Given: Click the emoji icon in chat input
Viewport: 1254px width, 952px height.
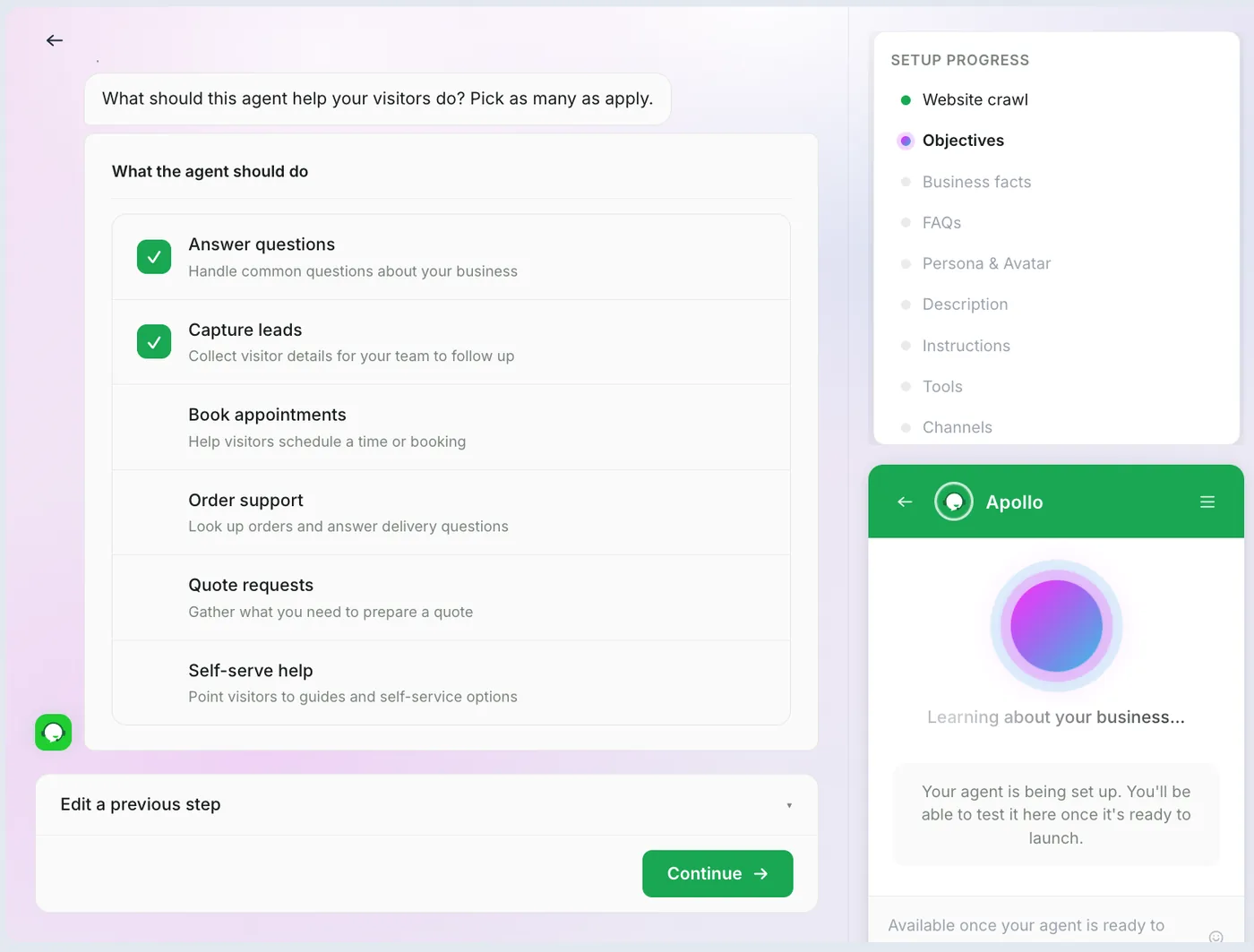Looking at the screenshot, I should (x=1215, y=937).
